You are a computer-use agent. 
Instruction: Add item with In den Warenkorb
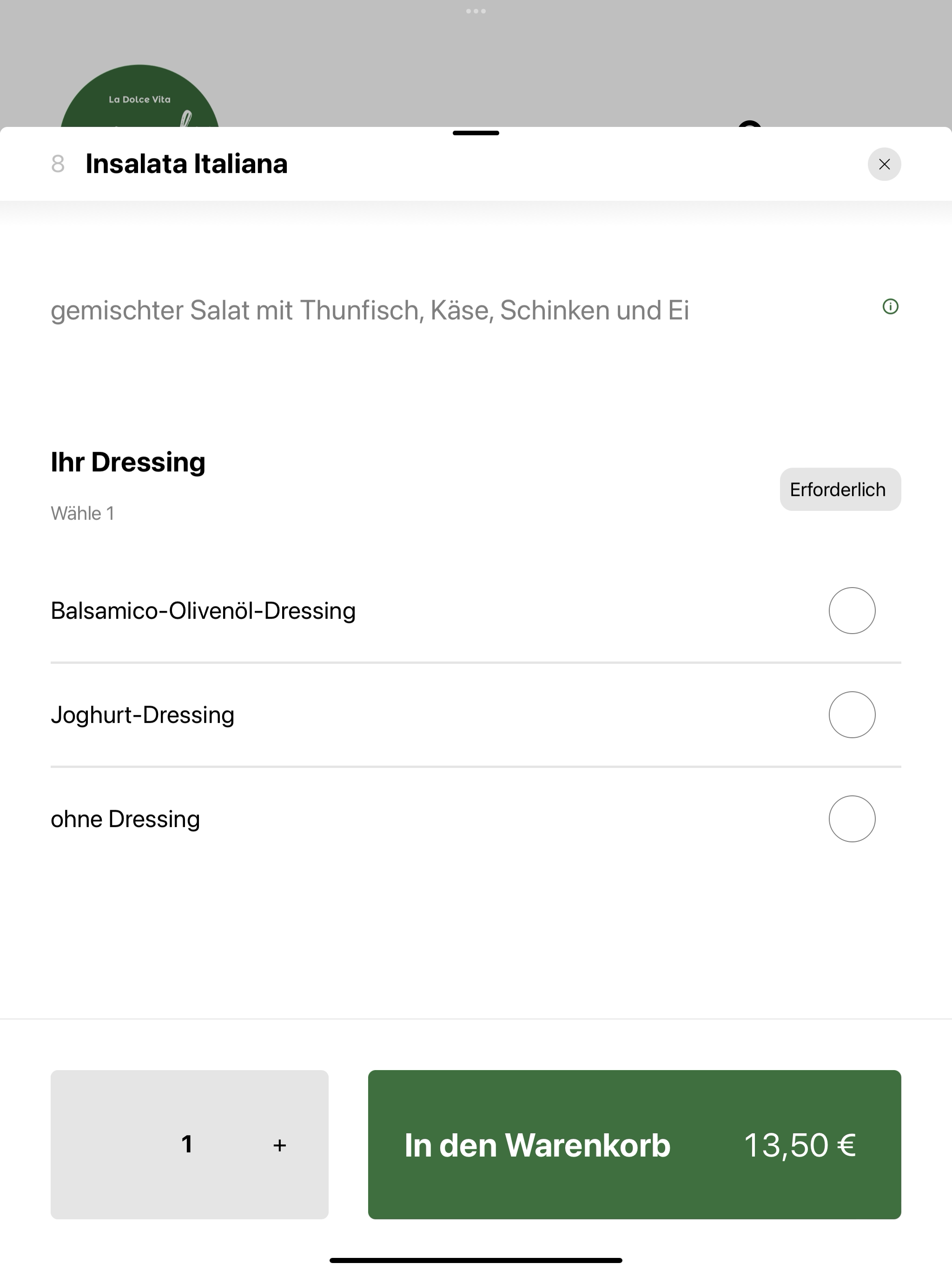pos(635,1144)
